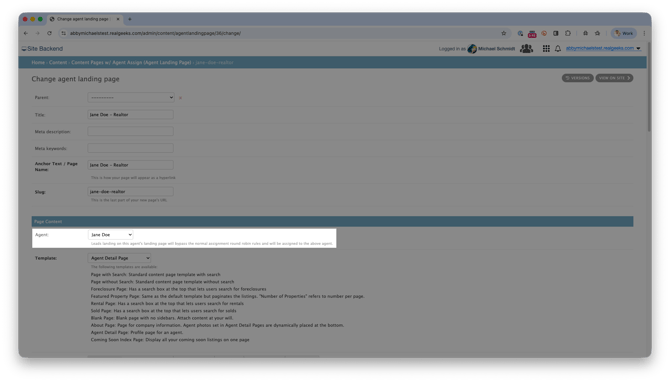Viewport: 670px width, 382px height.
Task: Select the Change agent landing page tab
Action: (84, 19)
